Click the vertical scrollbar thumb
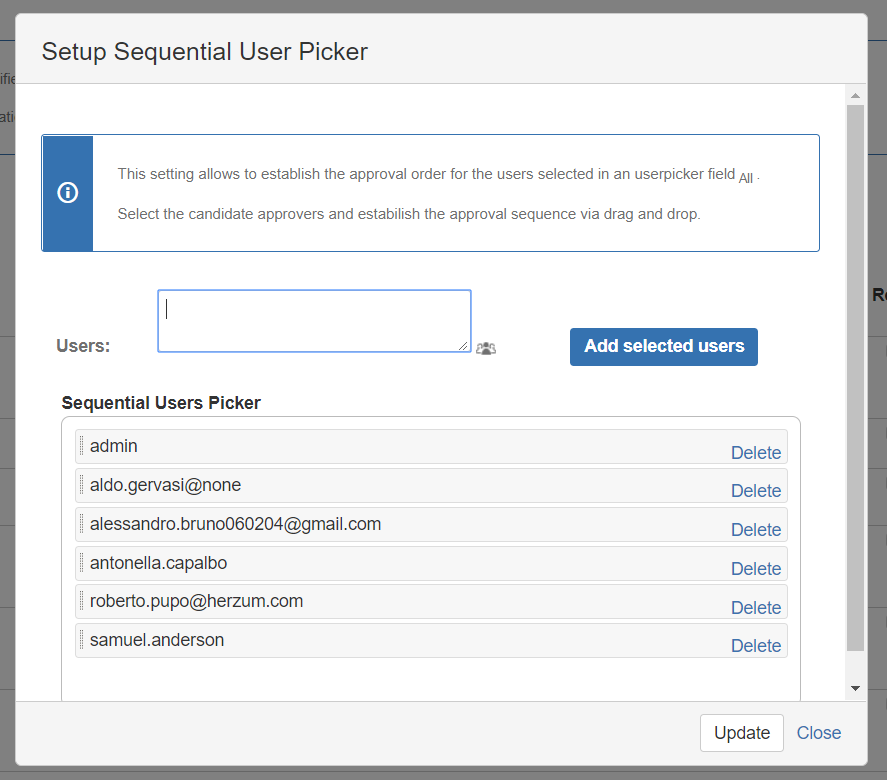This screenshot has width=887, height=780. pos(855,378)
